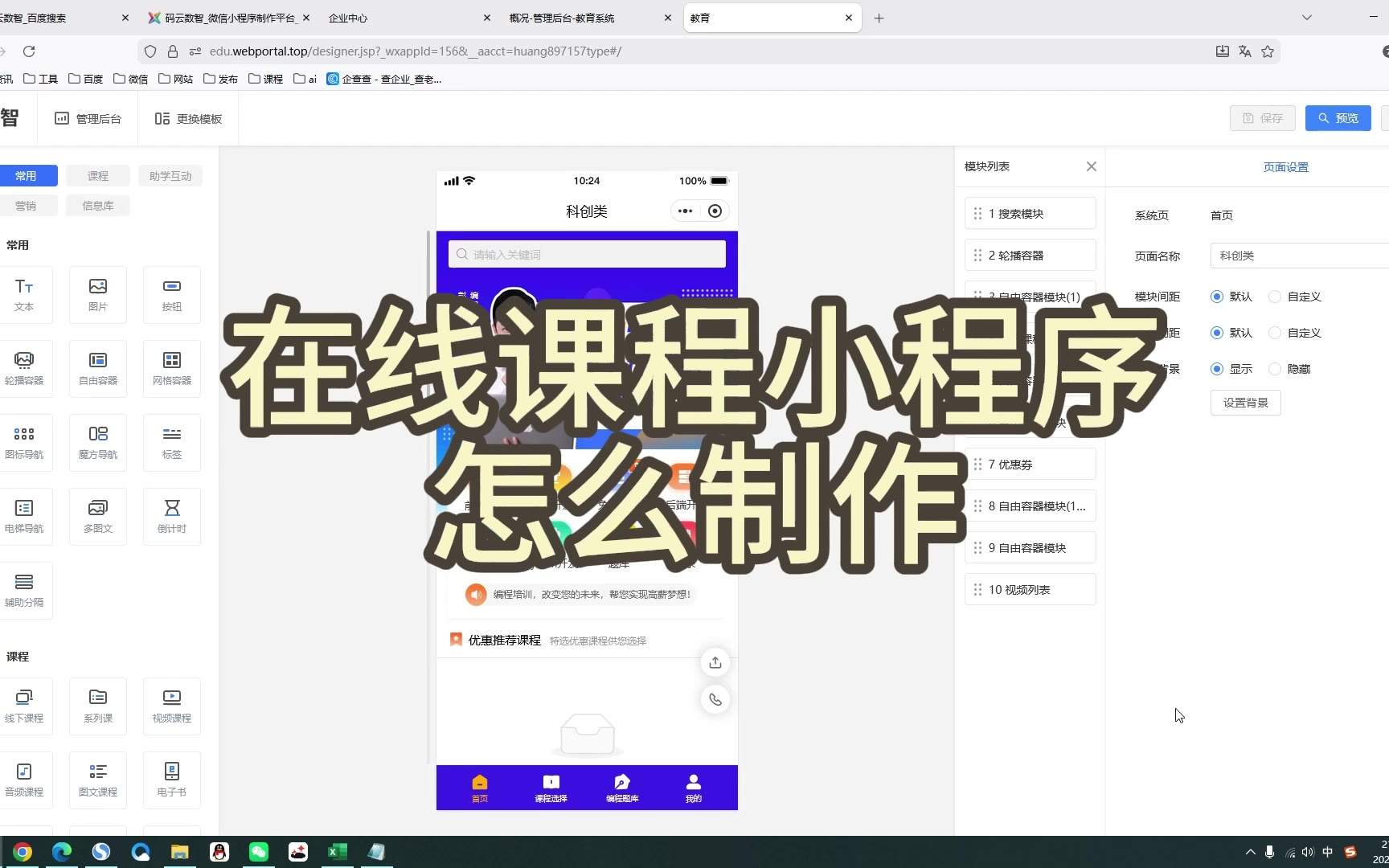Add the 图片 image component

(x=98, y=294)
